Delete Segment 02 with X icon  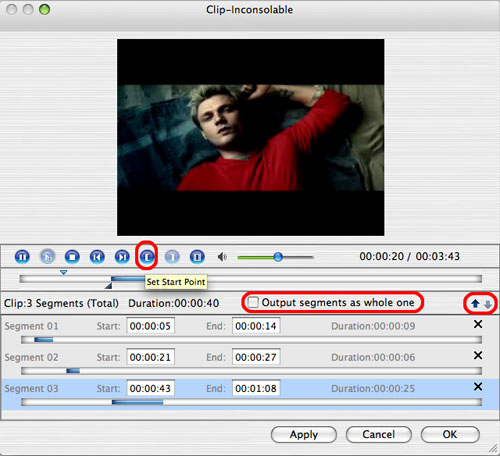(478, 355)
